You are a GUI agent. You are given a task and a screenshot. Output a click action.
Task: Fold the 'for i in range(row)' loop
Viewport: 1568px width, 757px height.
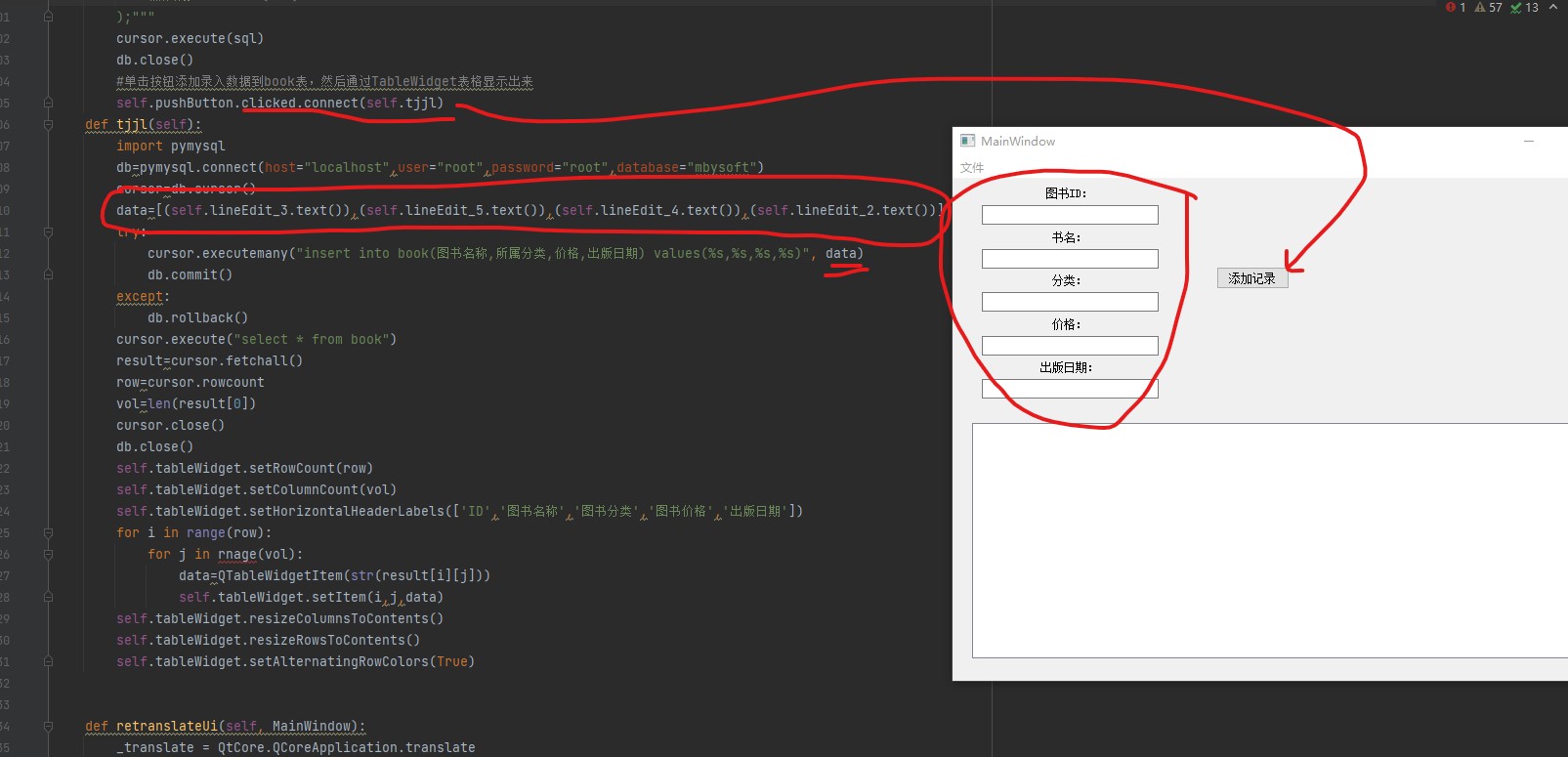point(48,532)
